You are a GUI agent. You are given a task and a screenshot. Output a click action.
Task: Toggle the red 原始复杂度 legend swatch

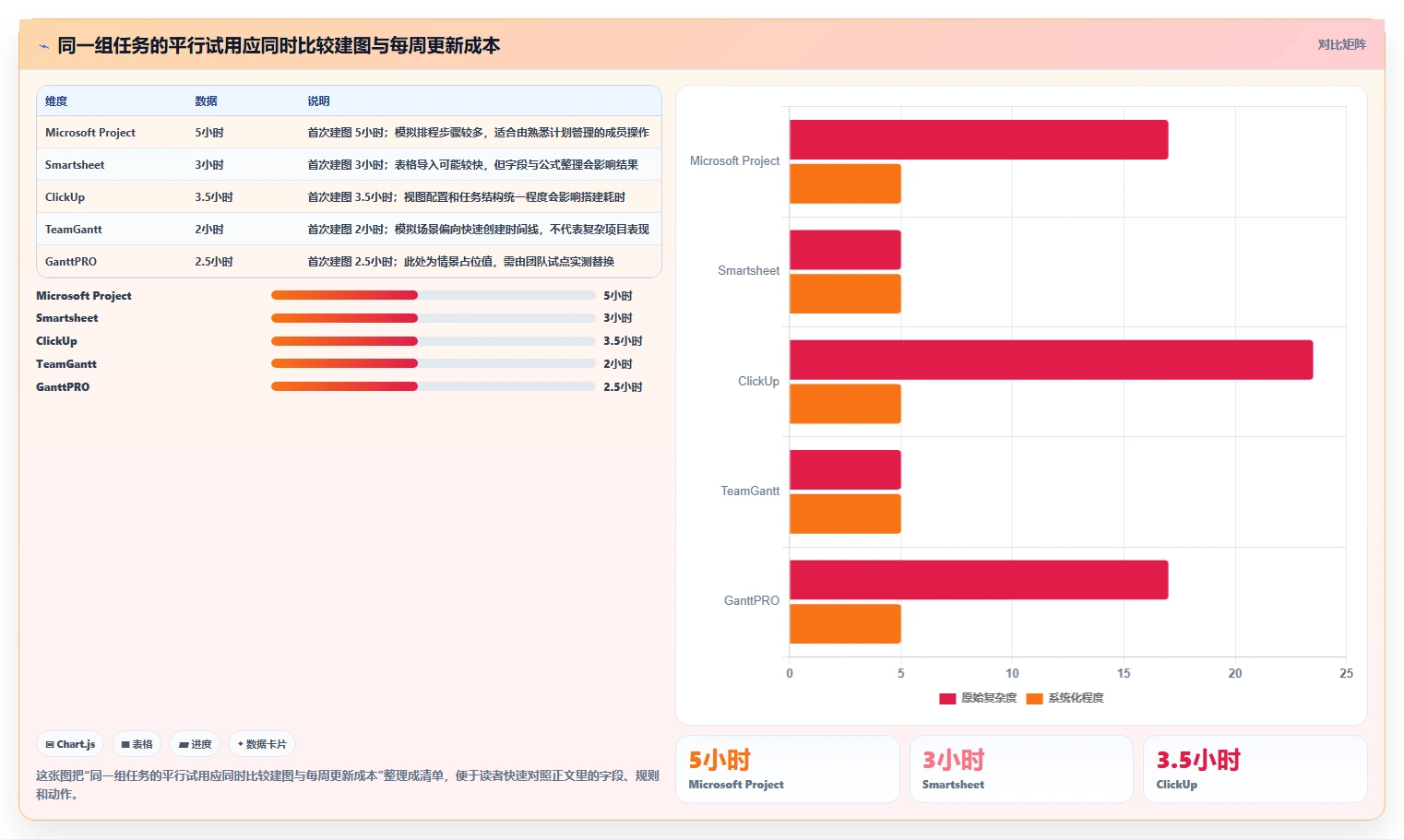(947, 699)
